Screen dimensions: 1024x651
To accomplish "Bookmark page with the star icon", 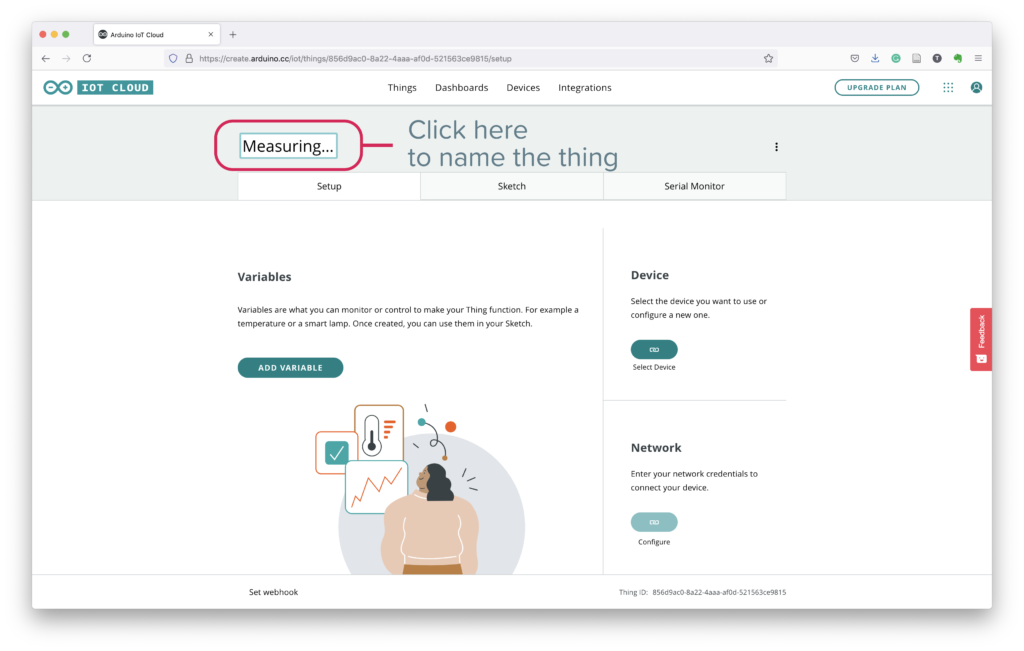I will coord(768,58).
